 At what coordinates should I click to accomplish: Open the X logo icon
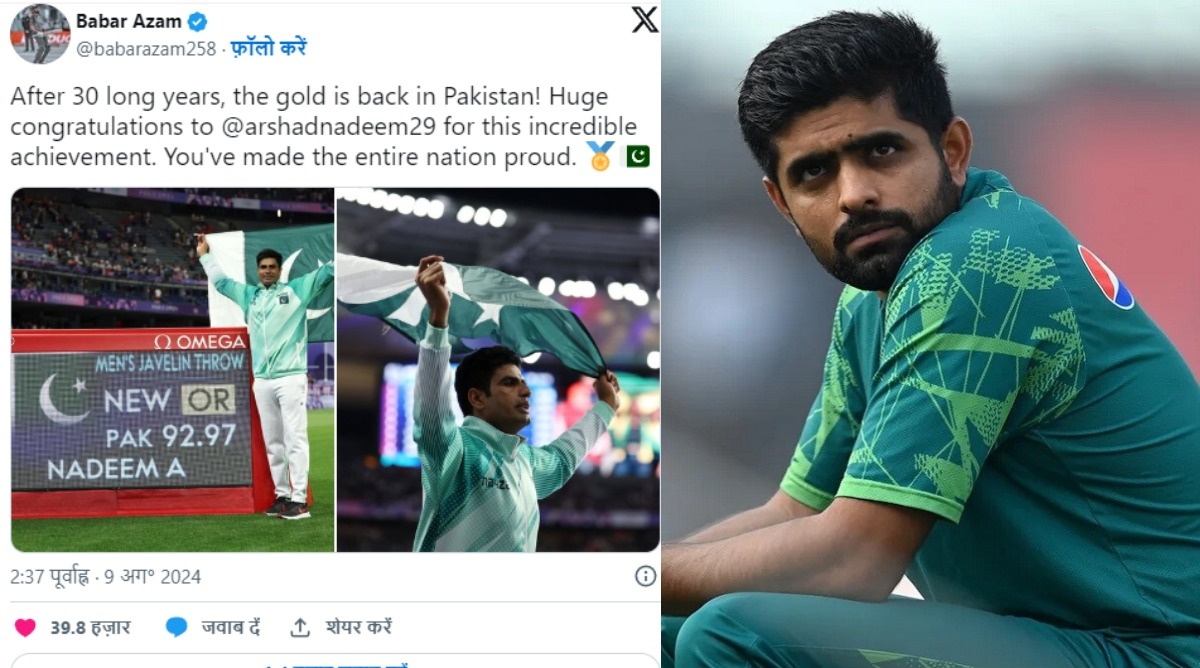coord(645,19)
